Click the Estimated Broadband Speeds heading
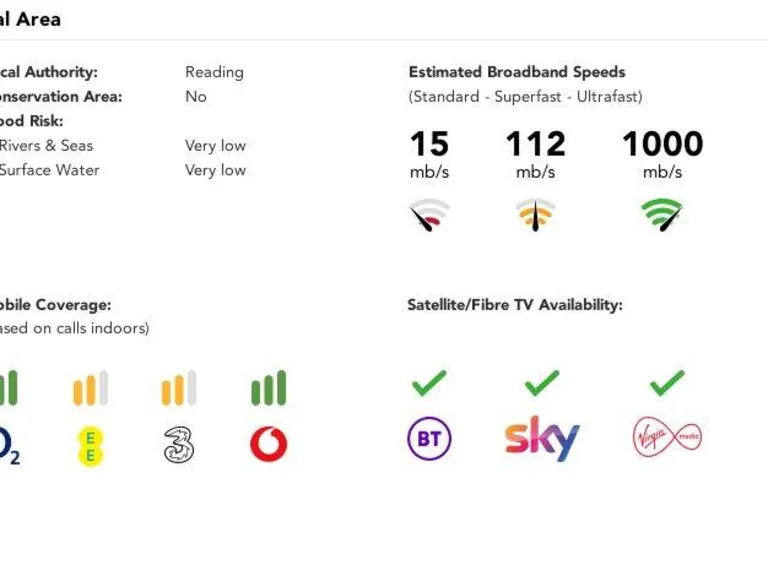Viewport: 768px width, 576px height. (517, 72)
